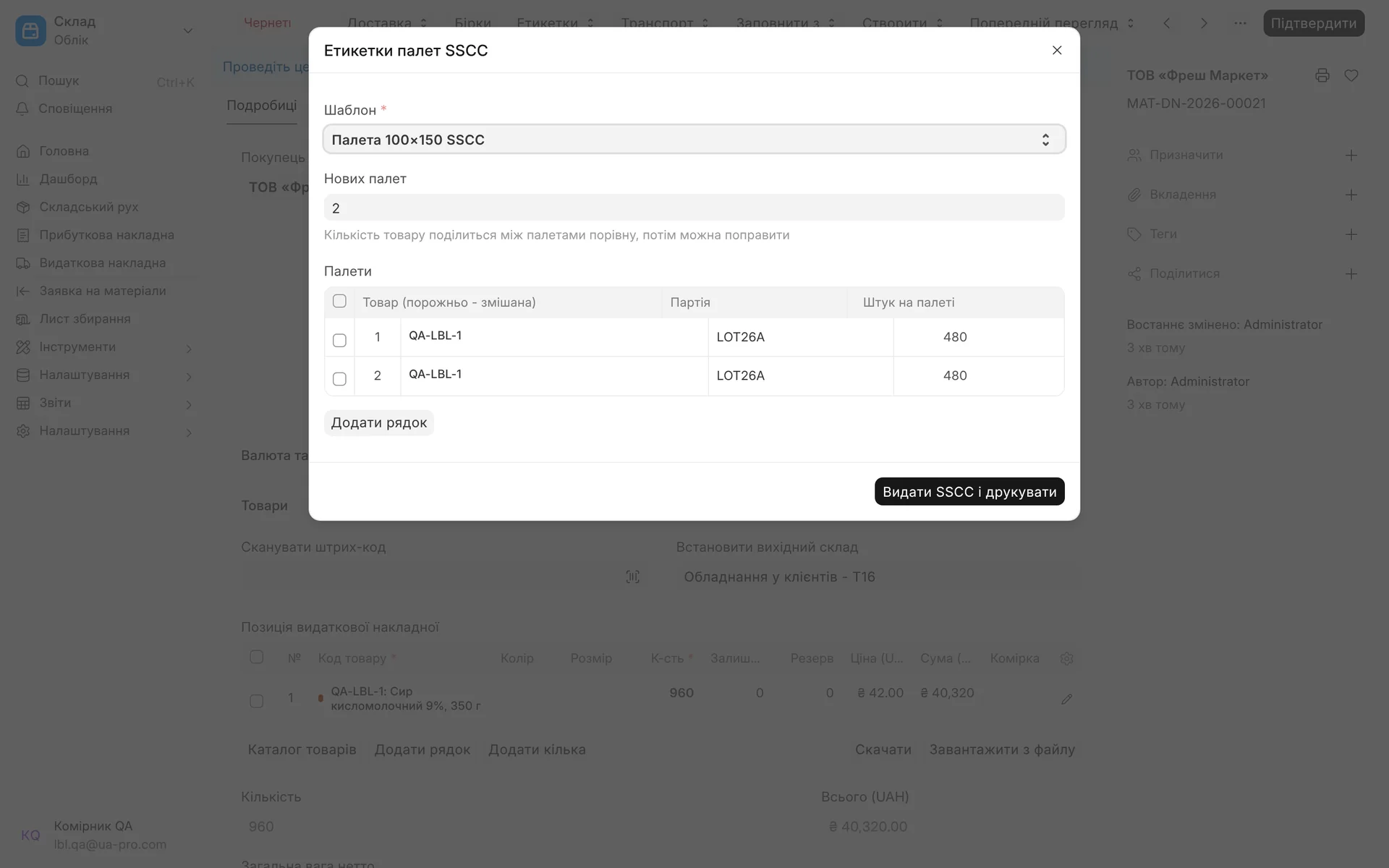Add a tag with the Теги plus icon
Screen dimensions: 1389x868
coord(1351,234)
